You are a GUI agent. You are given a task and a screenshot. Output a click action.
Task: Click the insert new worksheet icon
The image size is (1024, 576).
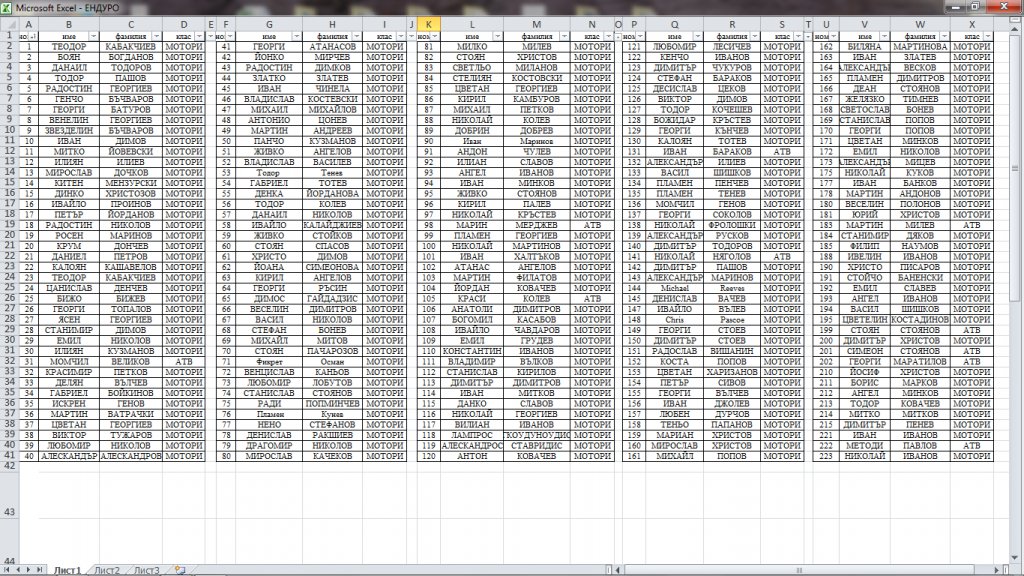click(x=180, y=570)
